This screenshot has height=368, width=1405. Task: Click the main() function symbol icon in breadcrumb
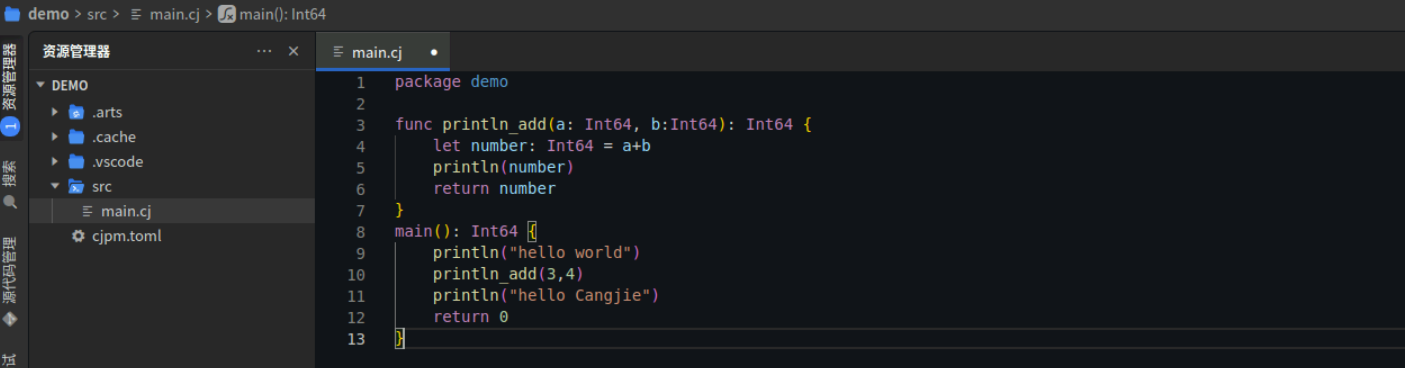pyautogui.click(x=227, y=14)
